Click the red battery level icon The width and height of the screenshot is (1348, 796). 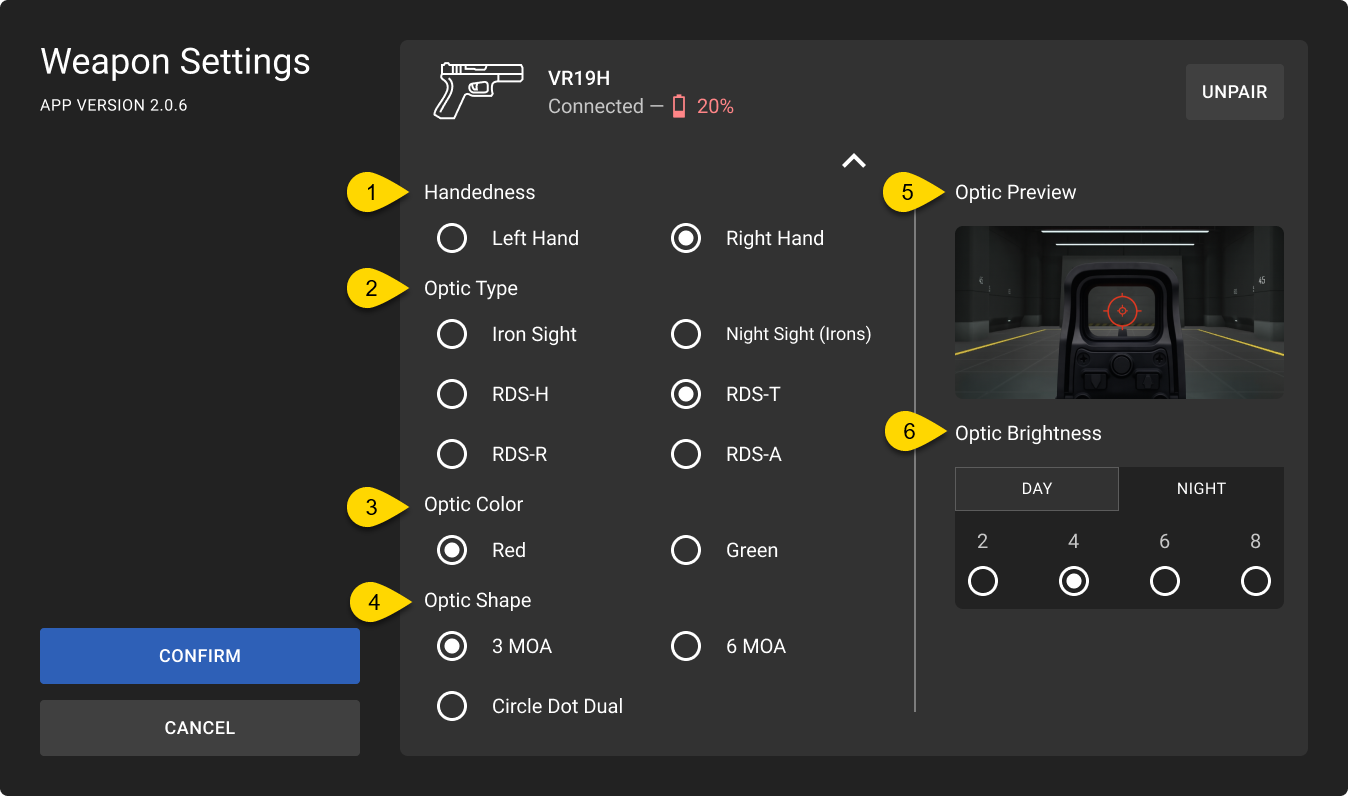click(x=679, y=106)
